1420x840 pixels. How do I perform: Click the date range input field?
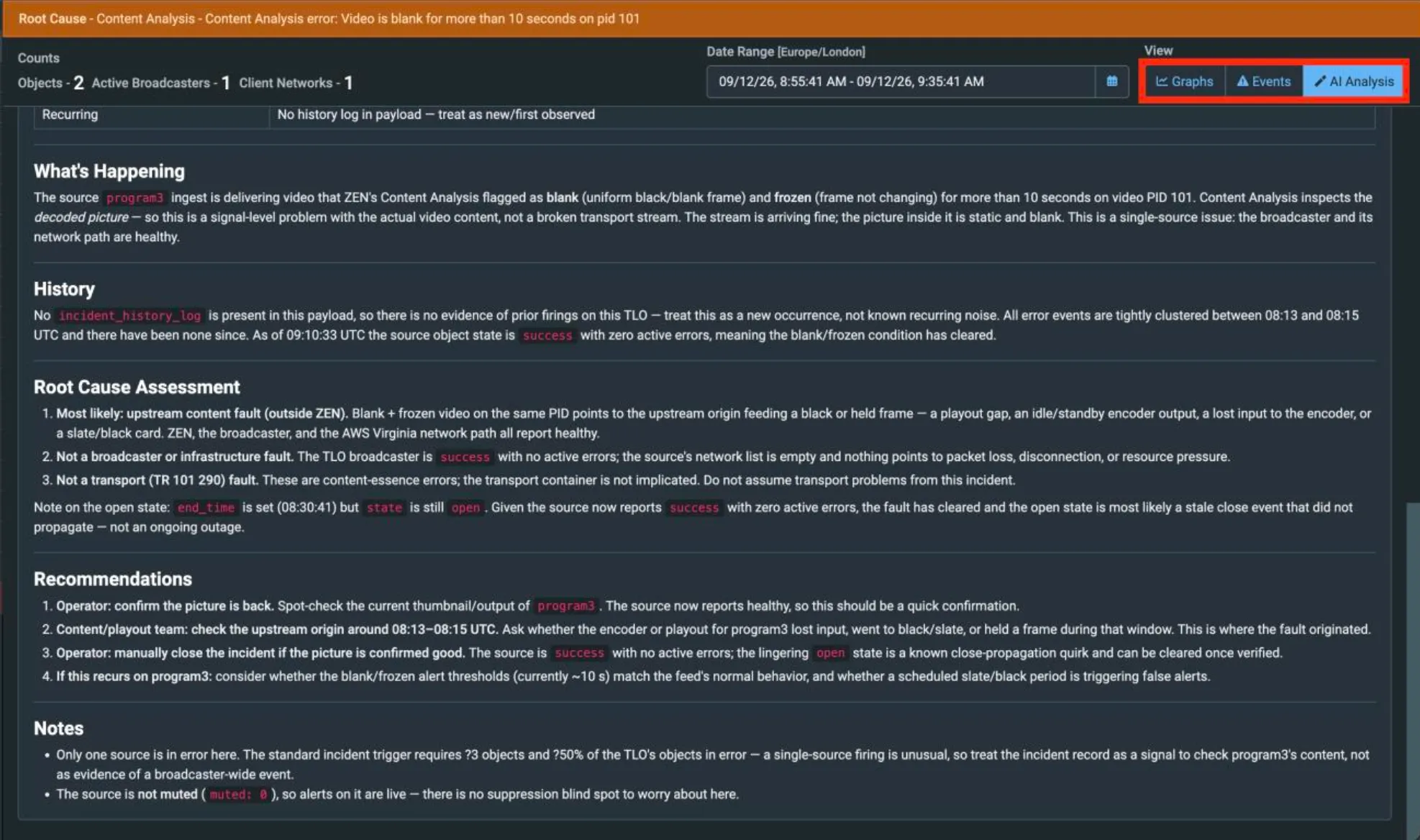901,81
